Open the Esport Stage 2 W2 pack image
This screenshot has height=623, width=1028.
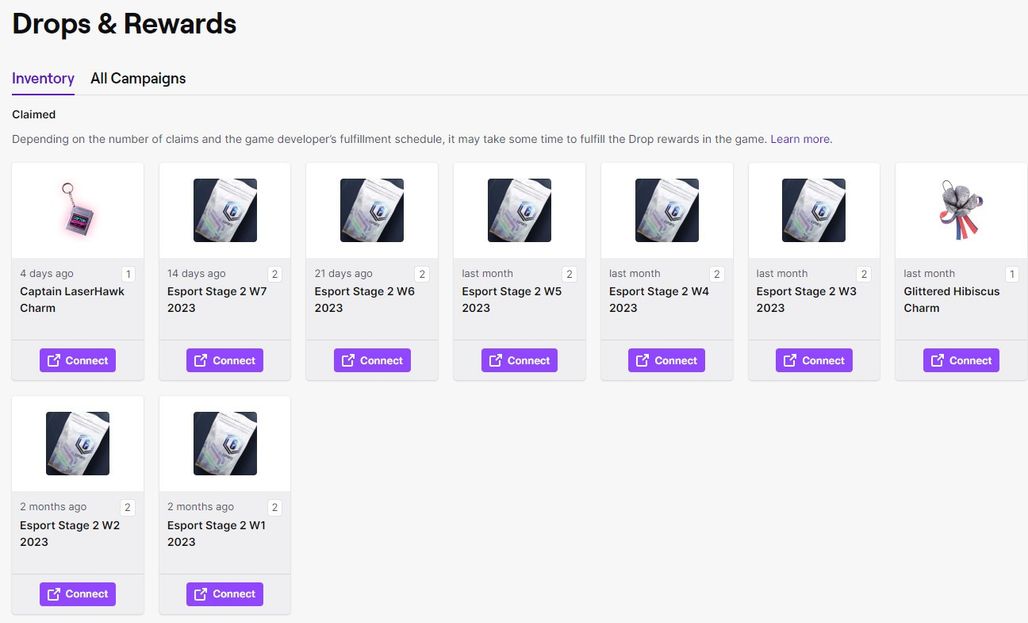click(x=77, y=443)
